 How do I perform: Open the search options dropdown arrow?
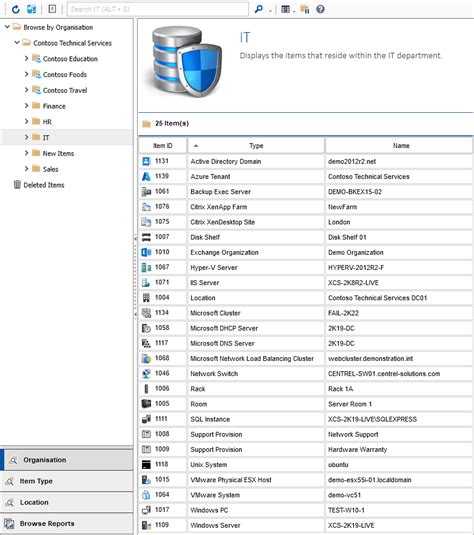coord(270,11)
